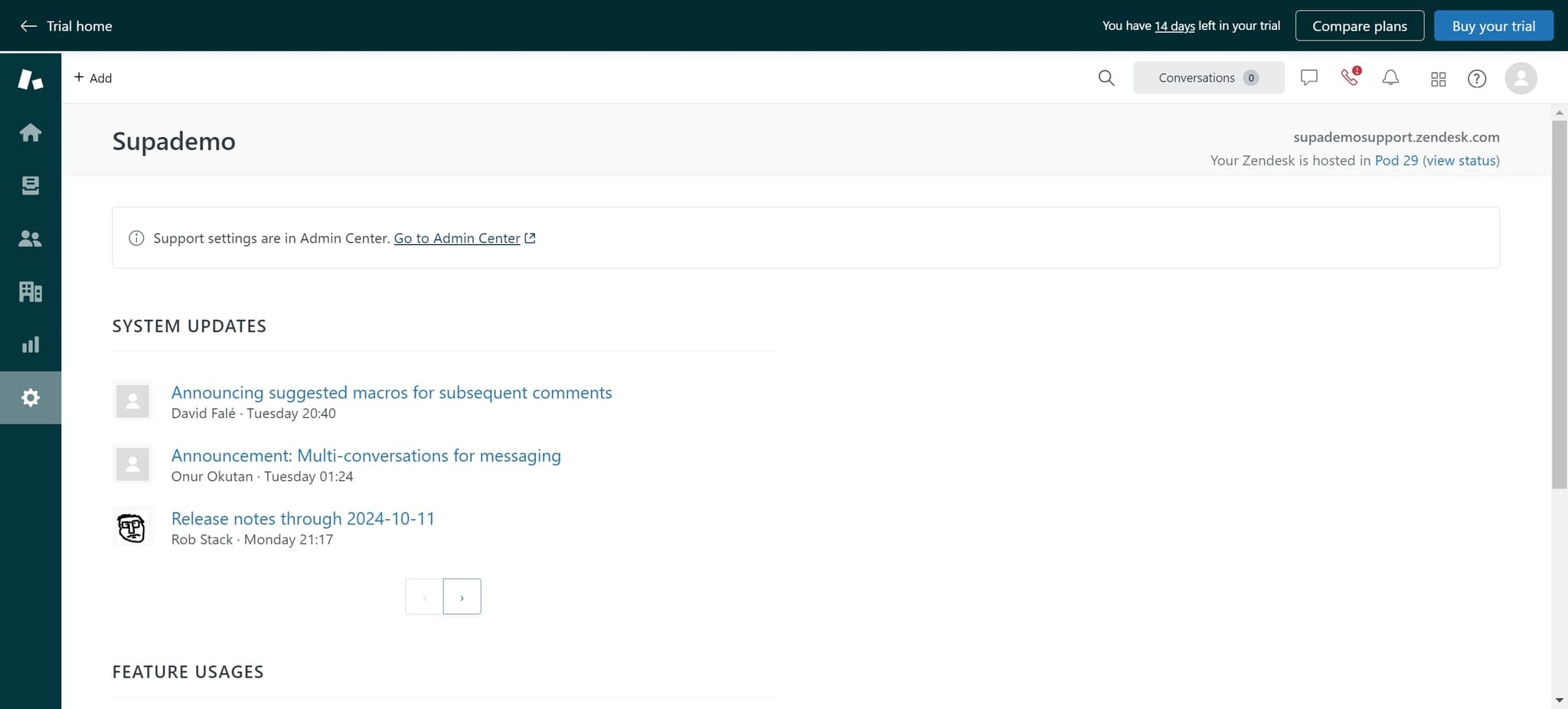
Task: Open the Home dashboard from the sidebar
Action: [x=31, y=132]
